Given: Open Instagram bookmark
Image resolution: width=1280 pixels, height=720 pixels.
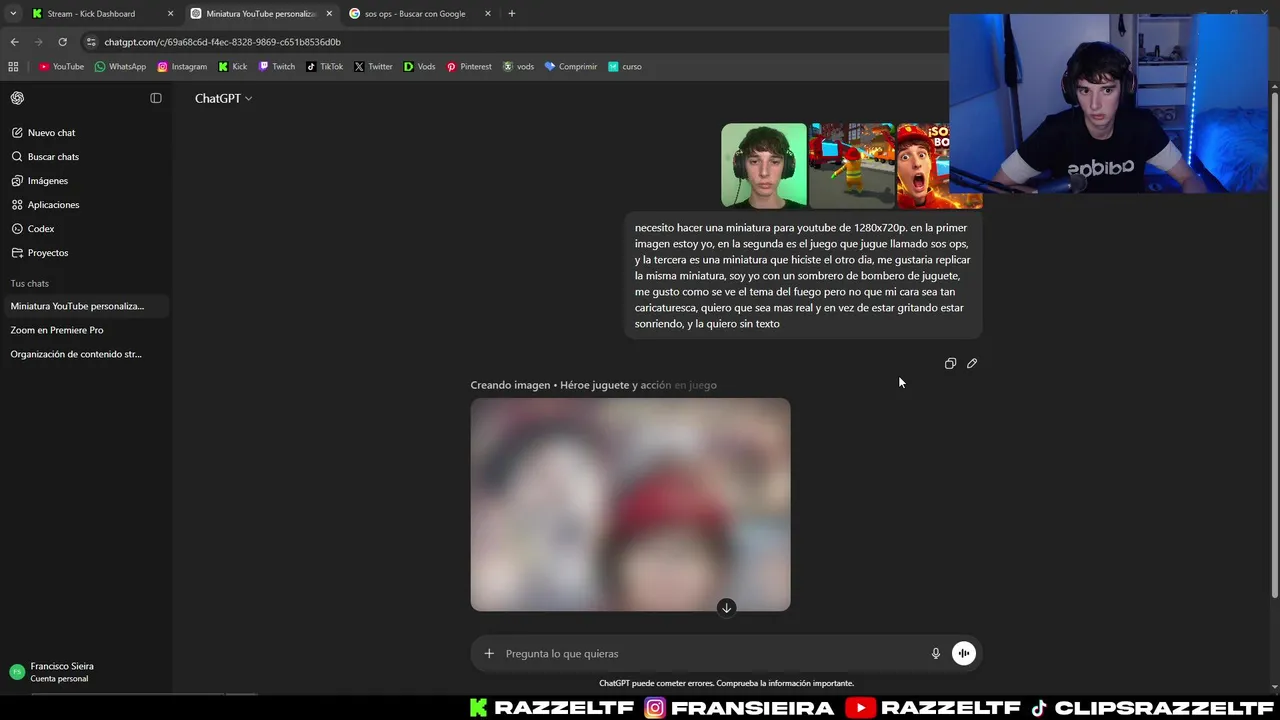Looking at the screenshot, I should [x=182, y=66].
